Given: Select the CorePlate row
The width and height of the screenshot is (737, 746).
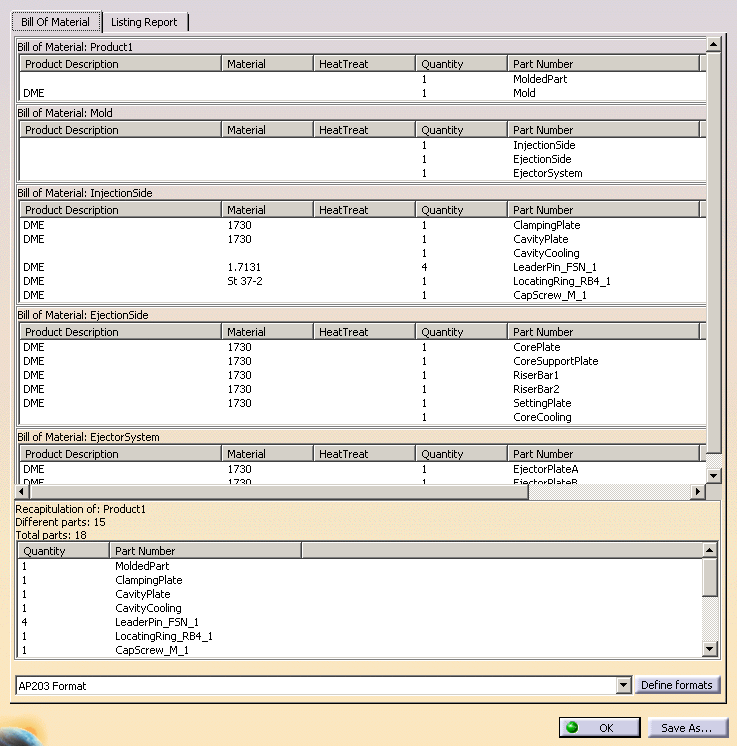Looking at the screenshot, I should 363,347.
